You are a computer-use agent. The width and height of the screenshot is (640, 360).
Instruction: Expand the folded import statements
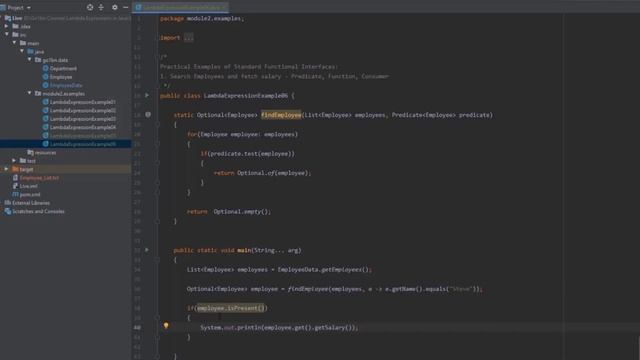click(x=189, y=38)
